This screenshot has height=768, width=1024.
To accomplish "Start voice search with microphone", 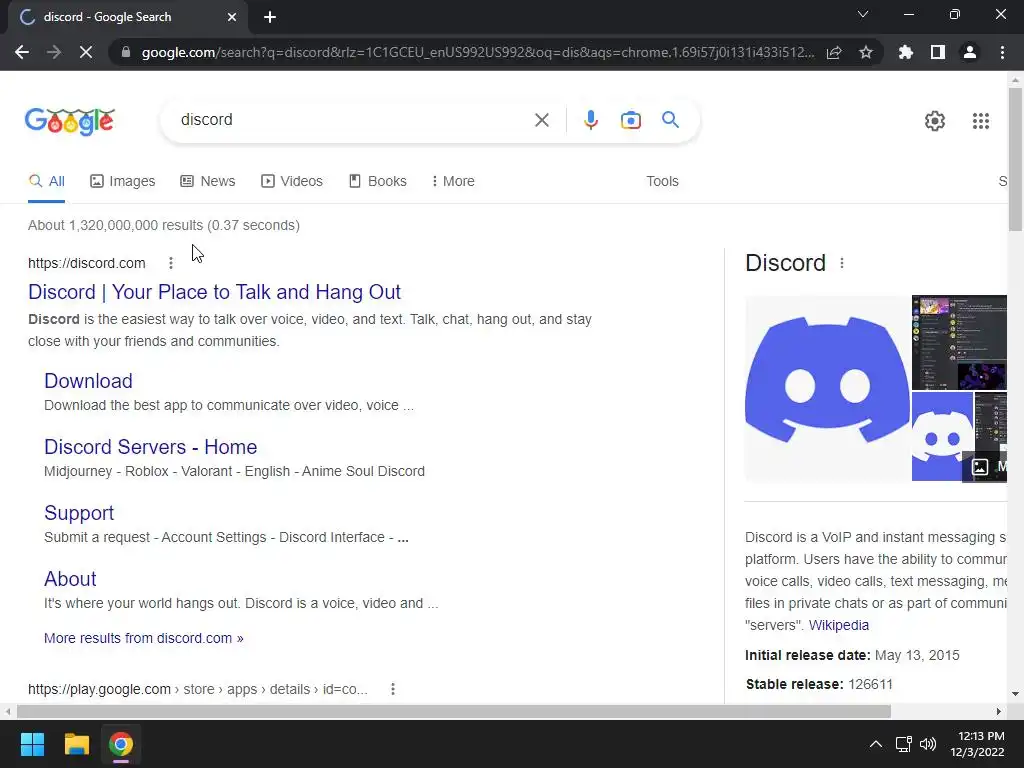I will 590,120.
